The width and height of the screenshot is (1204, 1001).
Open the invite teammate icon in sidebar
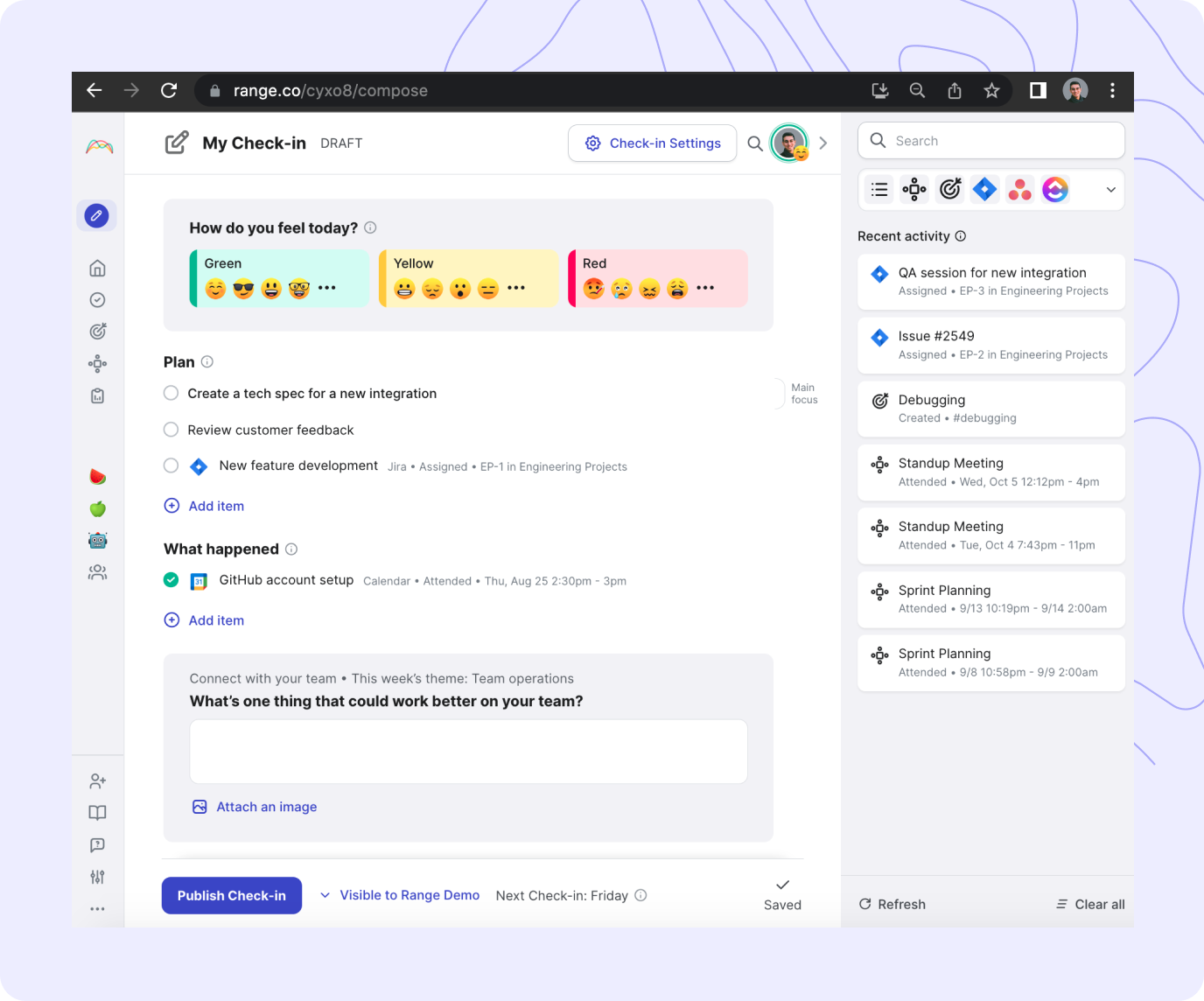[97, 780]
